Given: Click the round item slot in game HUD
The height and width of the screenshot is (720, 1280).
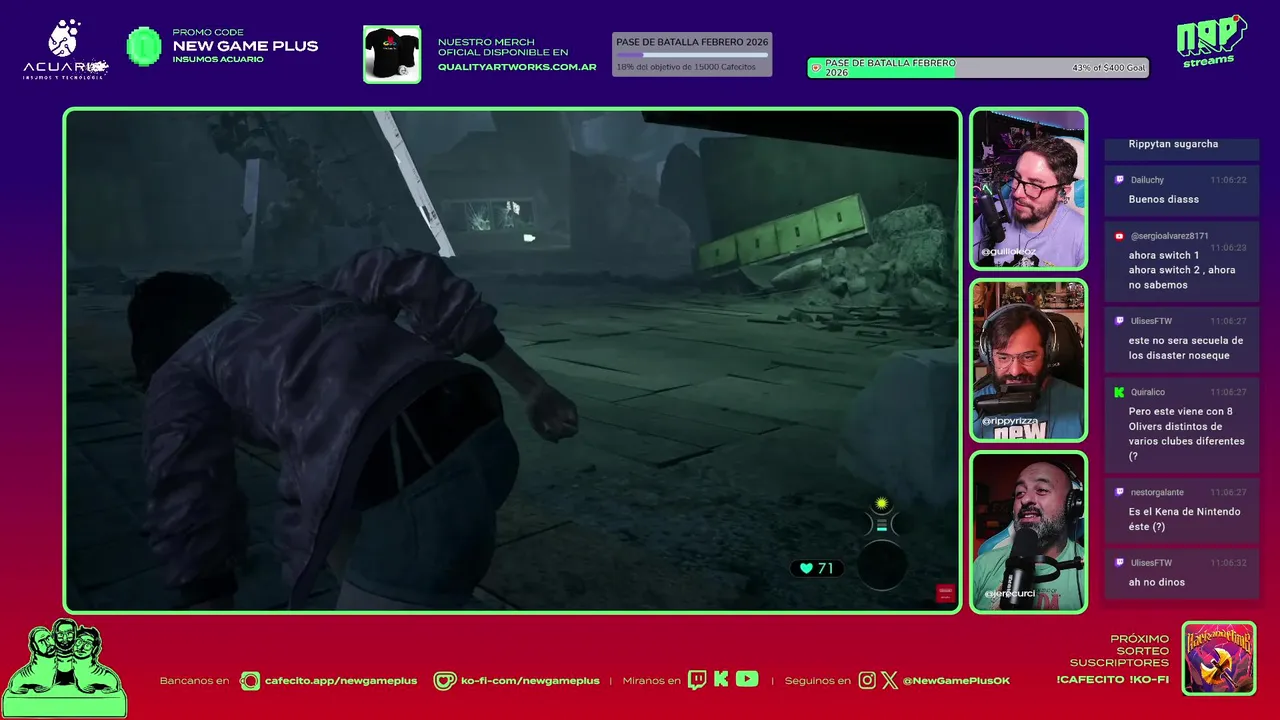Looking at the screenshot, I should [882, 567].
